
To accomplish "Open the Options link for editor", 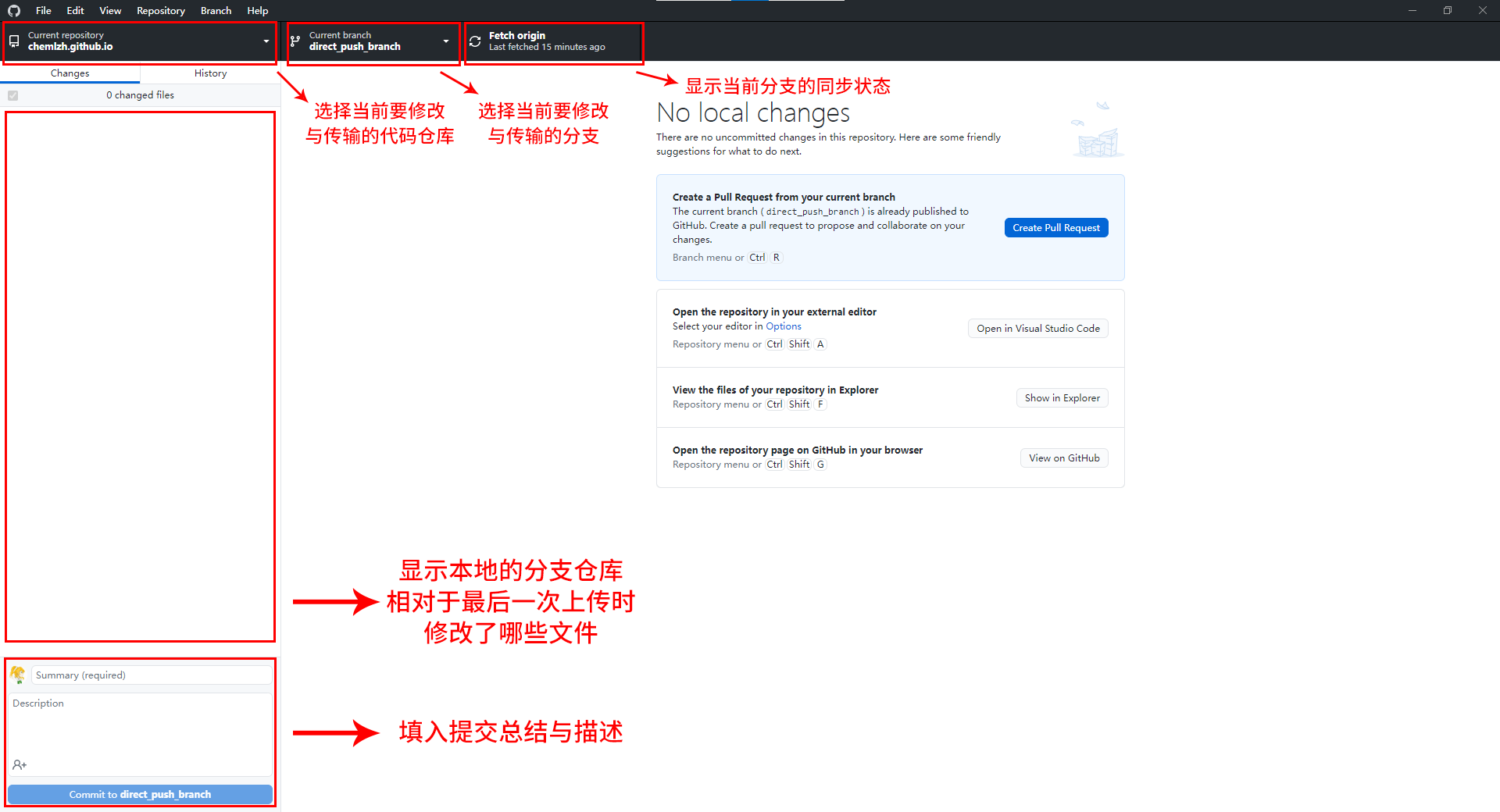I will tap(784, 326).
